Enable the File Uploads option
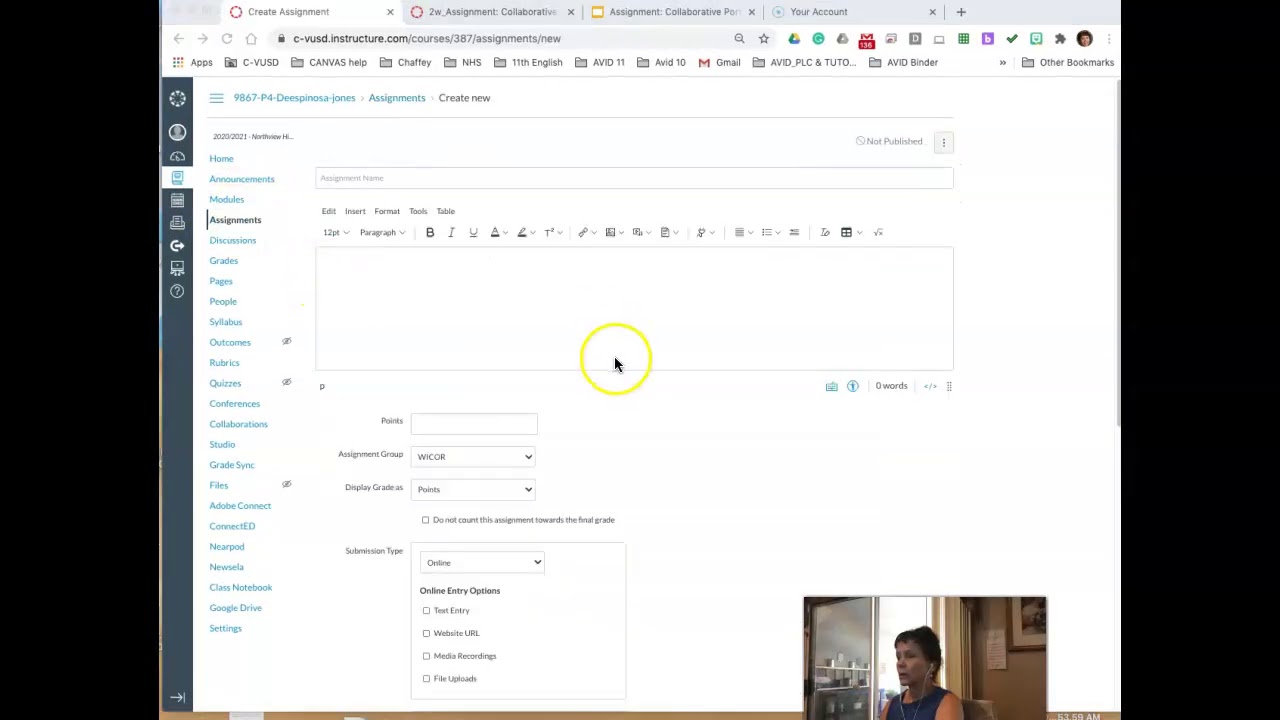The width and height of the screenshot is (1280, 720). tap(426, 679)
